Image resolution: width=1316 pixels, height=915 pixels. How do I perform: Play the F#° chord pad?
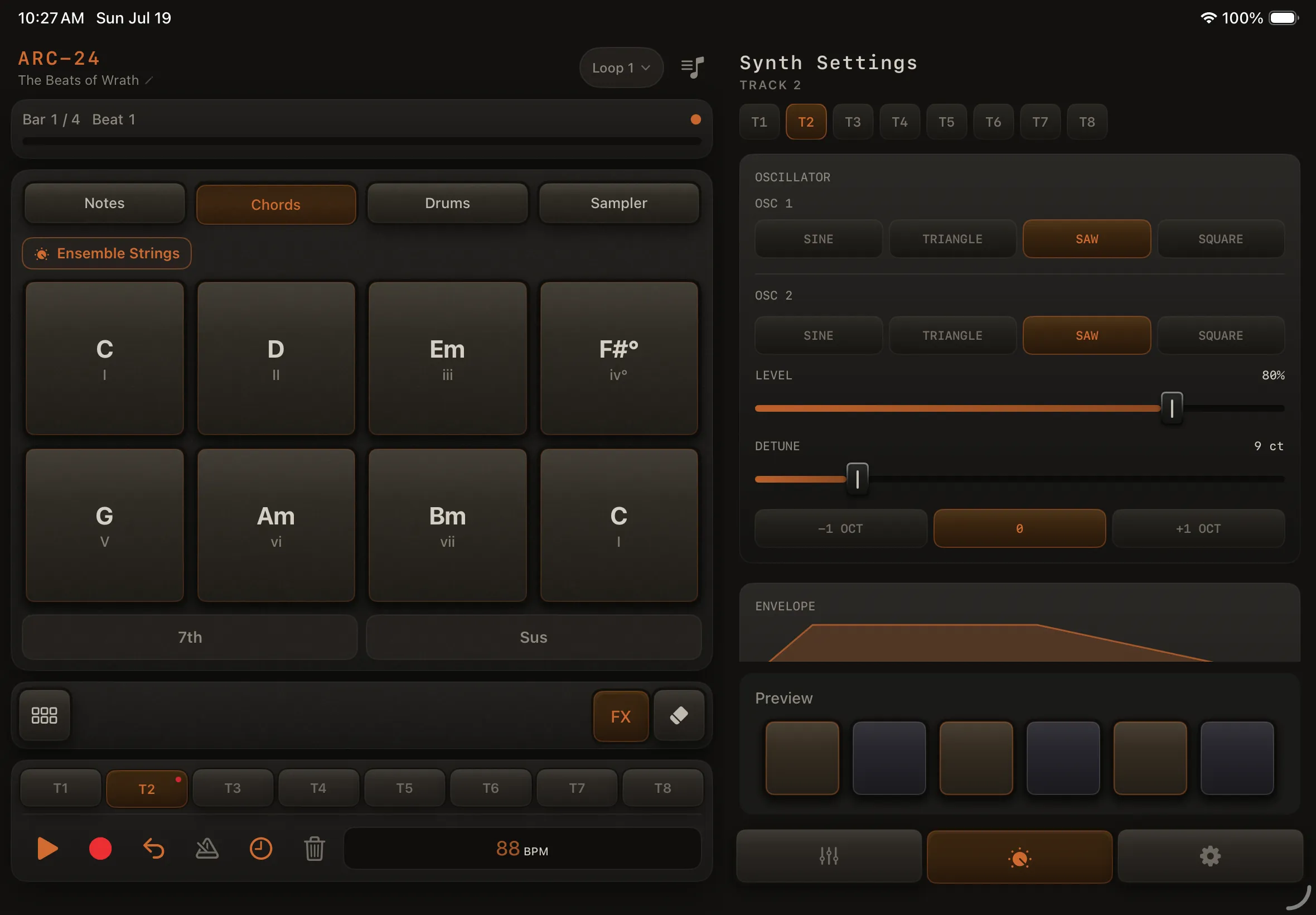point(619,358)
